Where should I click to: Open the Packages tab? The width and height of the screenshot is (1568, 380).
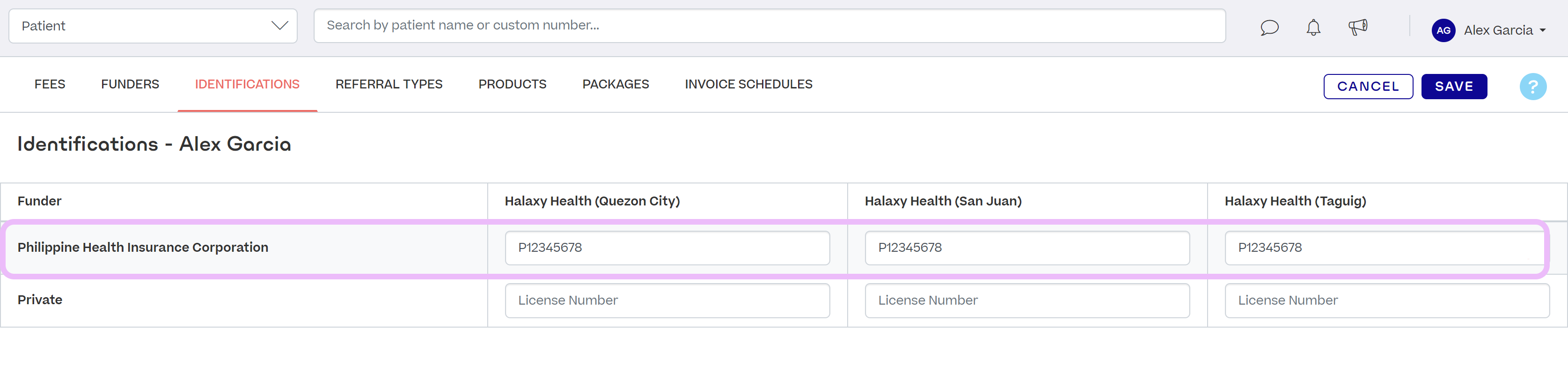(x=615, y=84)
